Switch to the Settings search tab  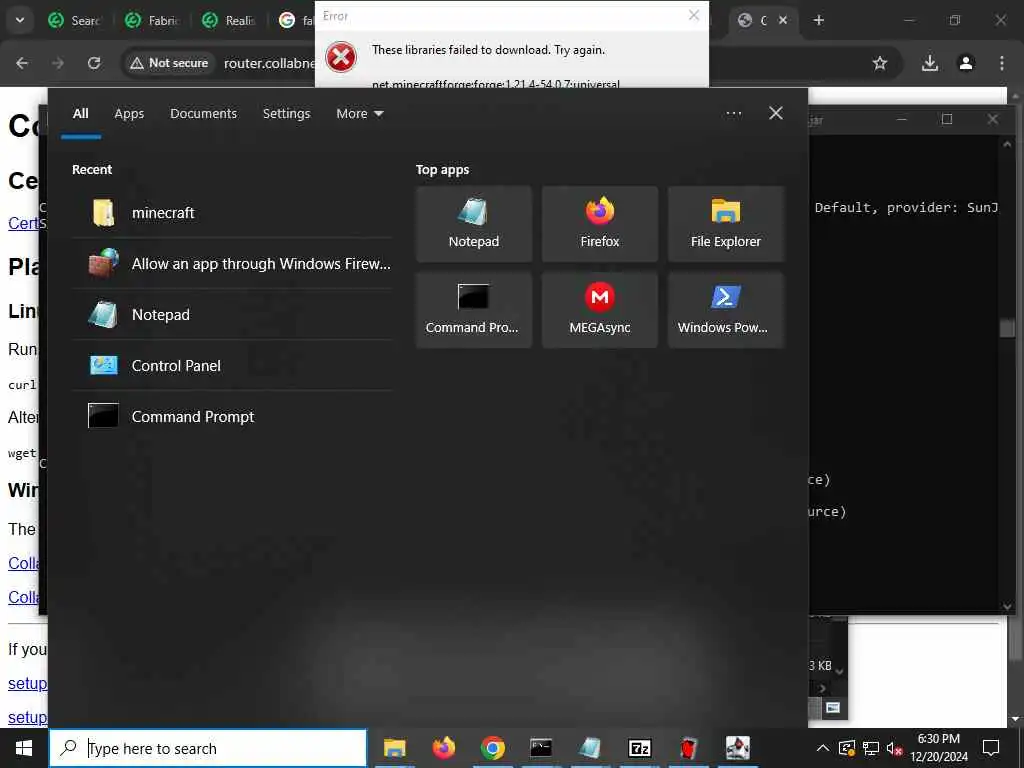click(x=287, y=114)
